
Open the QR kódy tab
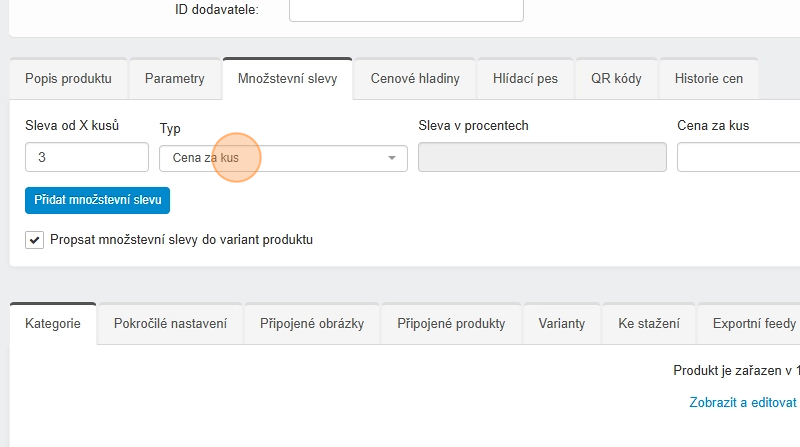tap(616, 78)
